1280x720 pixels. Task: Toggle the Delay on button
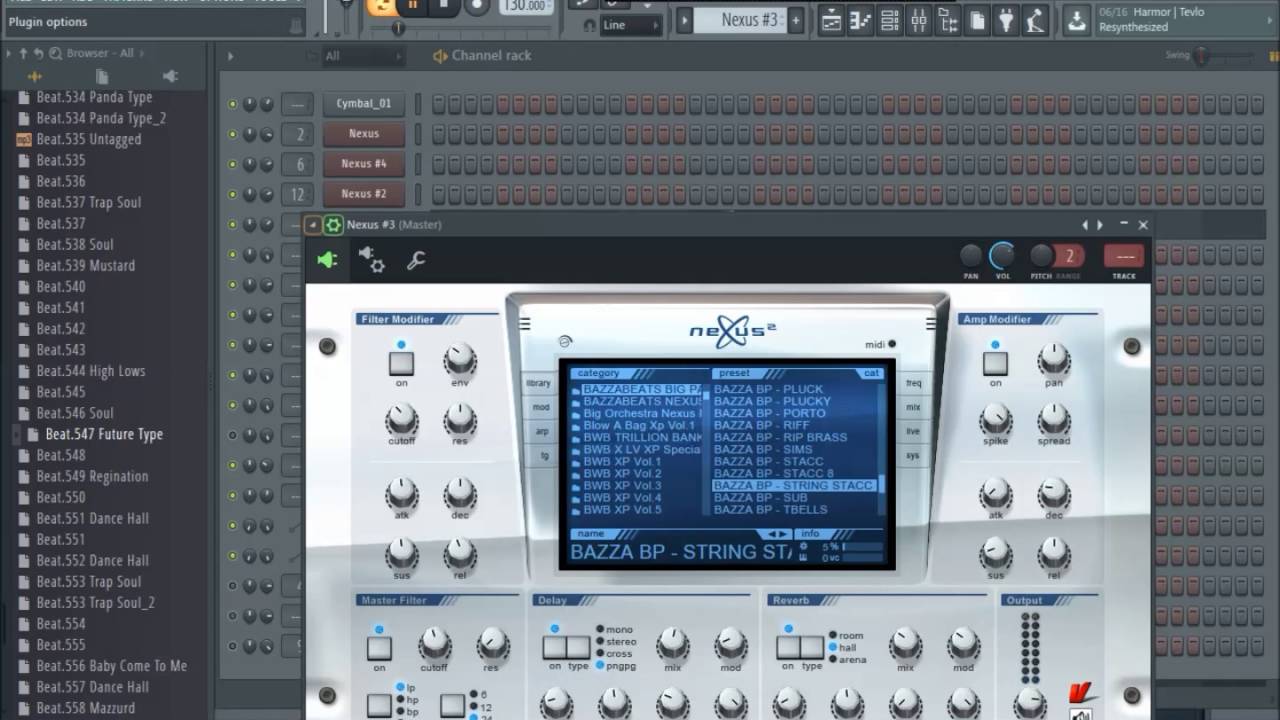[555, 647]
